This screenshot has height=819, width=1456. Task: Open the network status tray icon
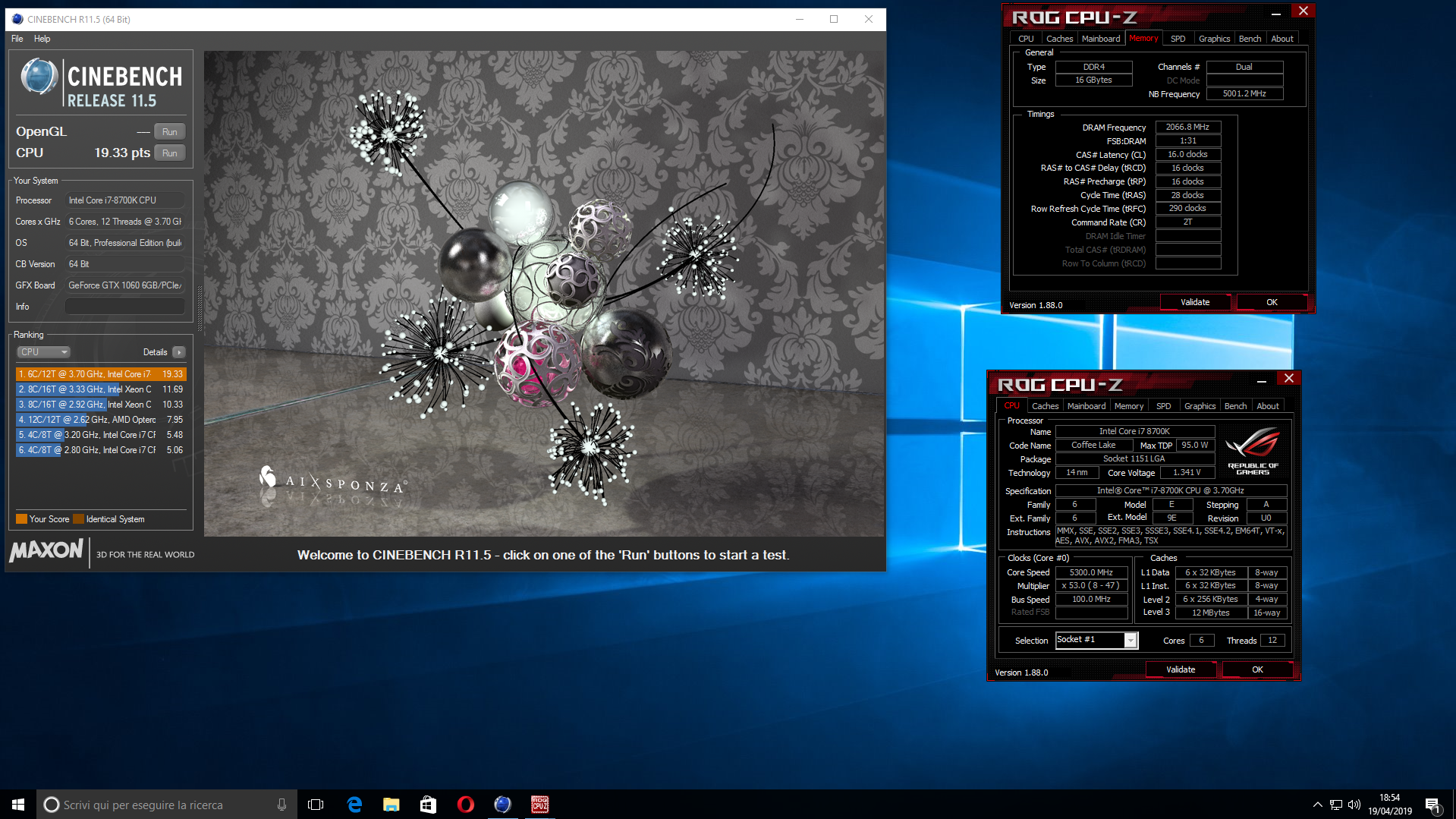click(x=1335, y=805)
